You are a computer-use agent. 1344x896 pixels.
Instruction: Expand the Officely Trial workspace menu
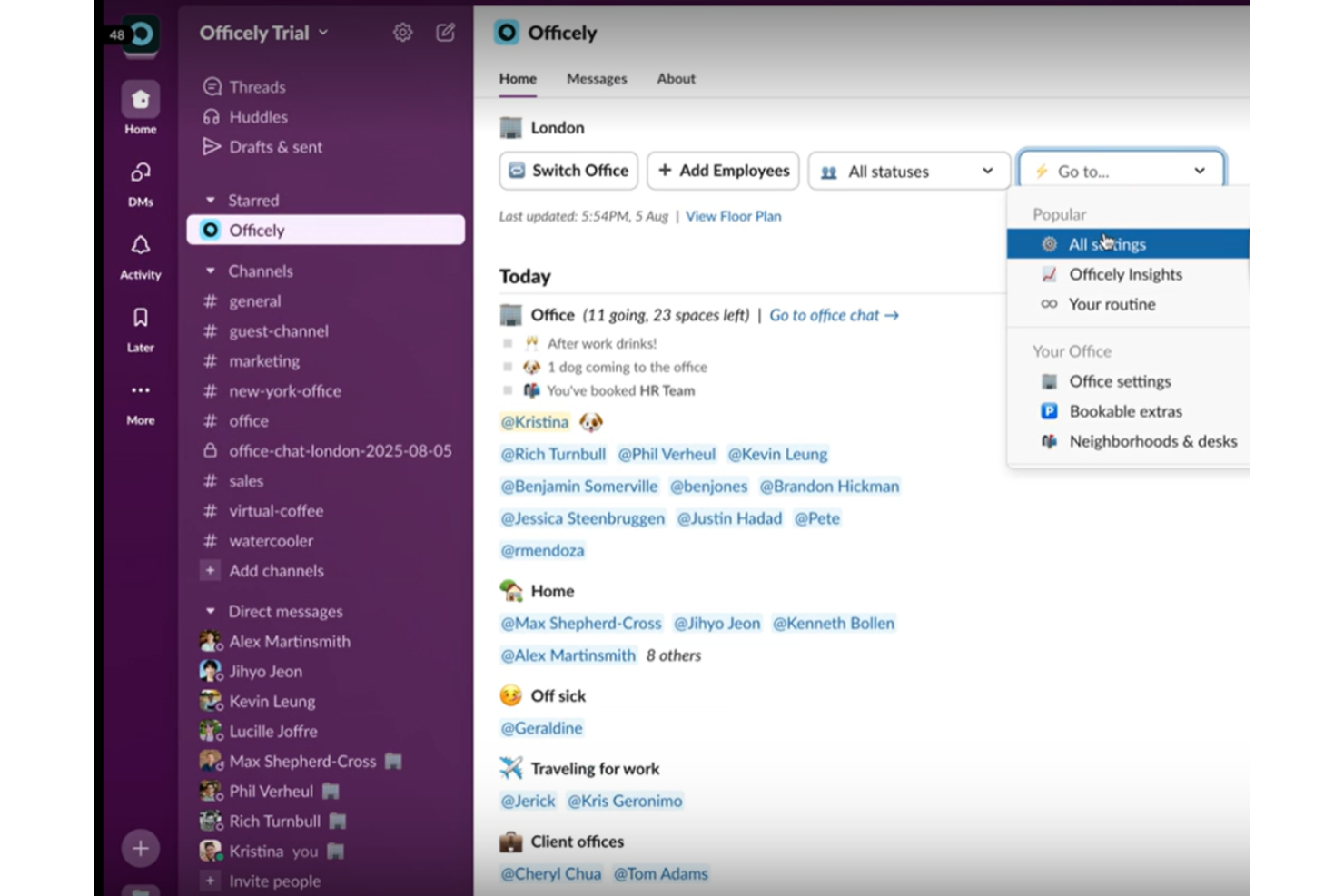[263, 33]
